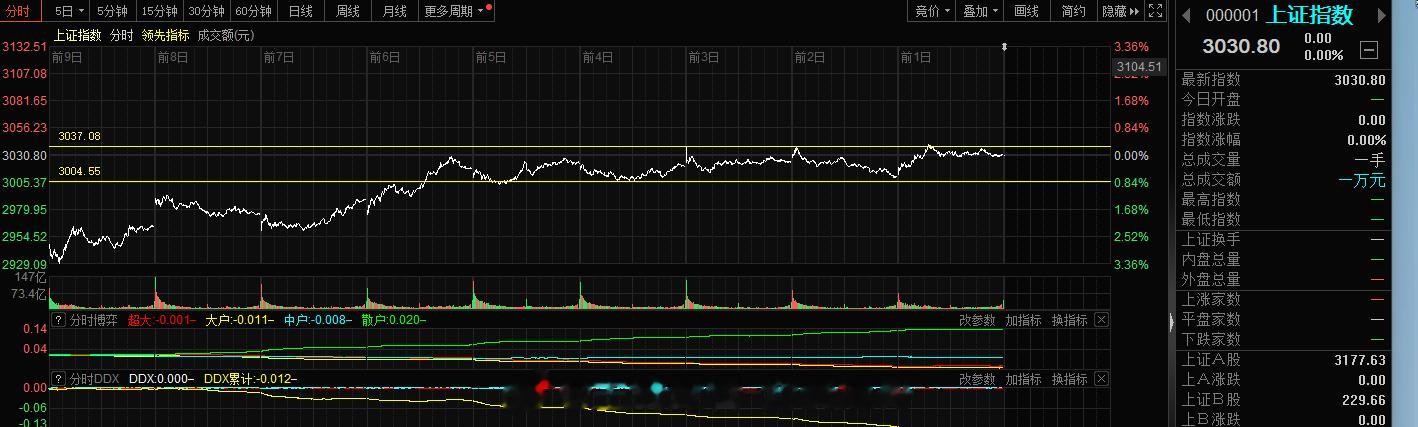This screenshot has width=1418, height=427.
Task: Click the 前9日 date marker
Action: point(66,58)
